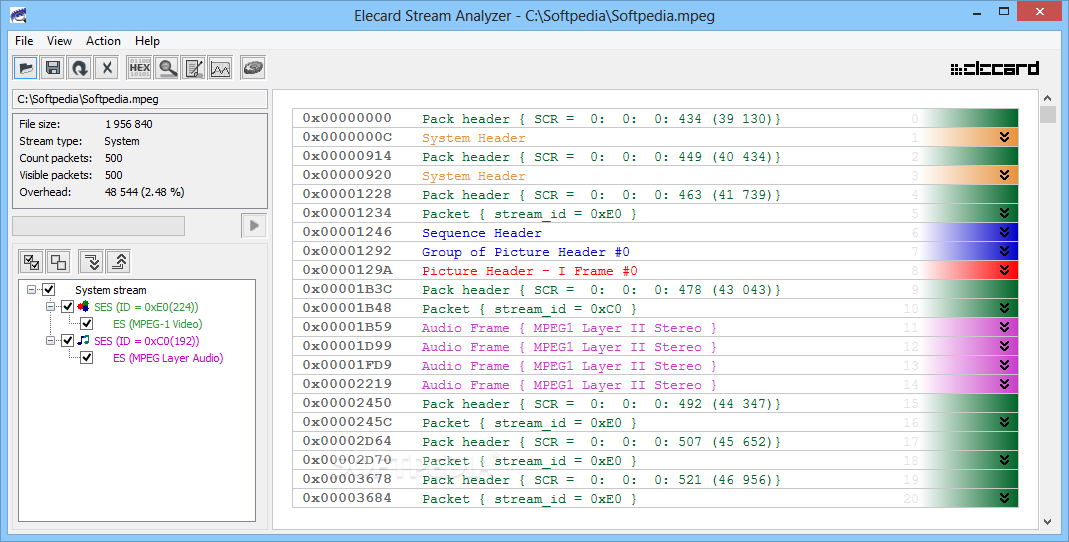Toggle the SES (ID = 0xC0(192)) checkbox
Image resolution: width=1069 pixels, height=542 pixels.
67,340
